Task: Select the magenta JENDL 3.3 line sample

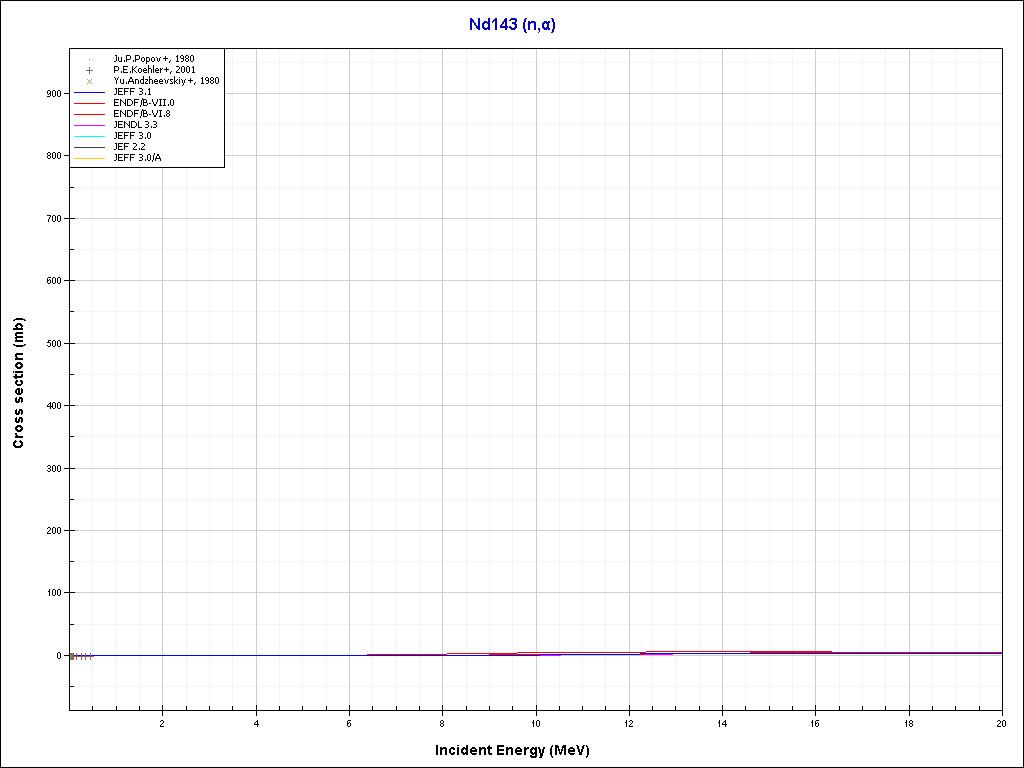Action: pos(89,125)
